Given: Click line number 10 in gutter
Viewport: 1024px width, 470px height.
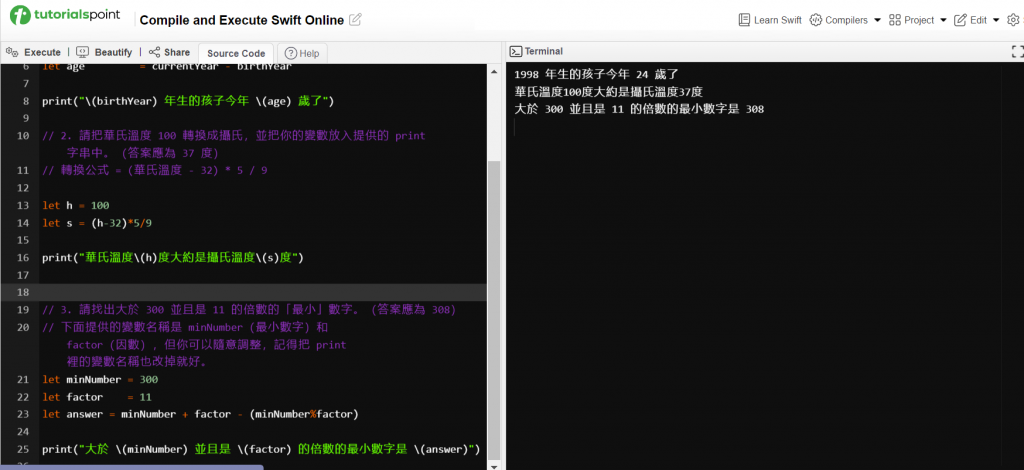Looking at the screenshot, I should pyautogui.click(x=23, y=136).
